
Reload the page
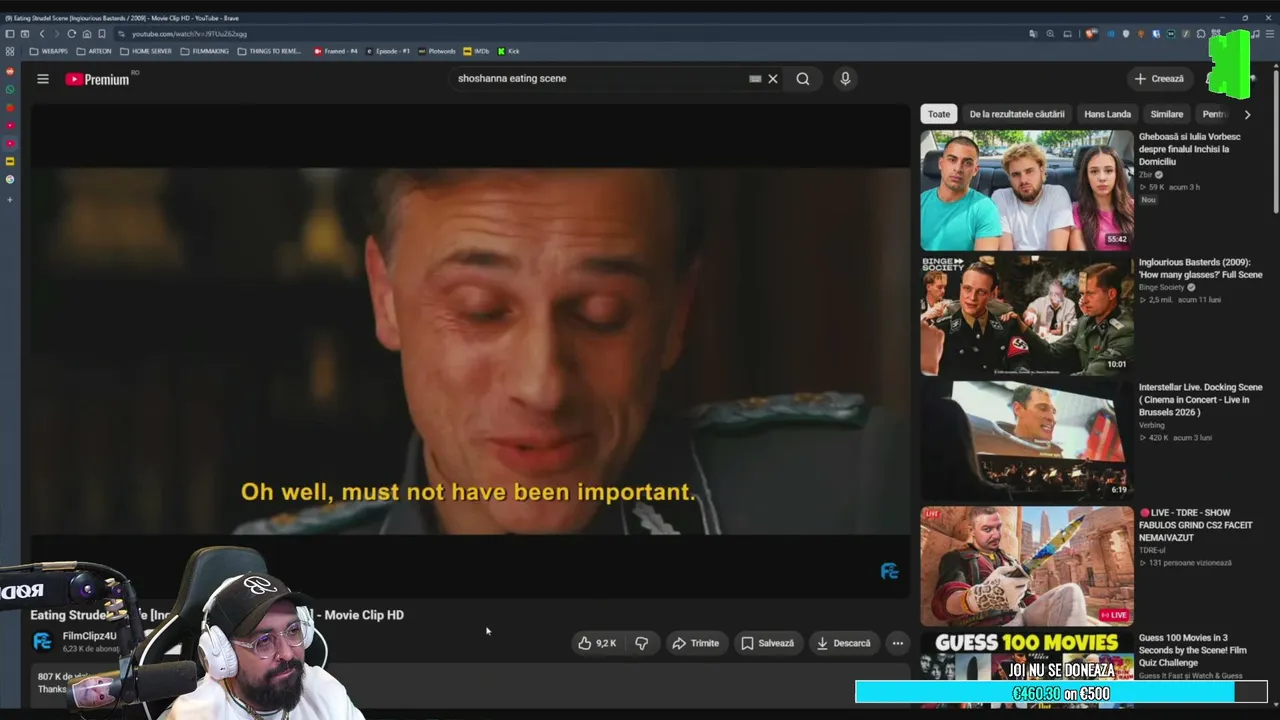pos(71,34)
